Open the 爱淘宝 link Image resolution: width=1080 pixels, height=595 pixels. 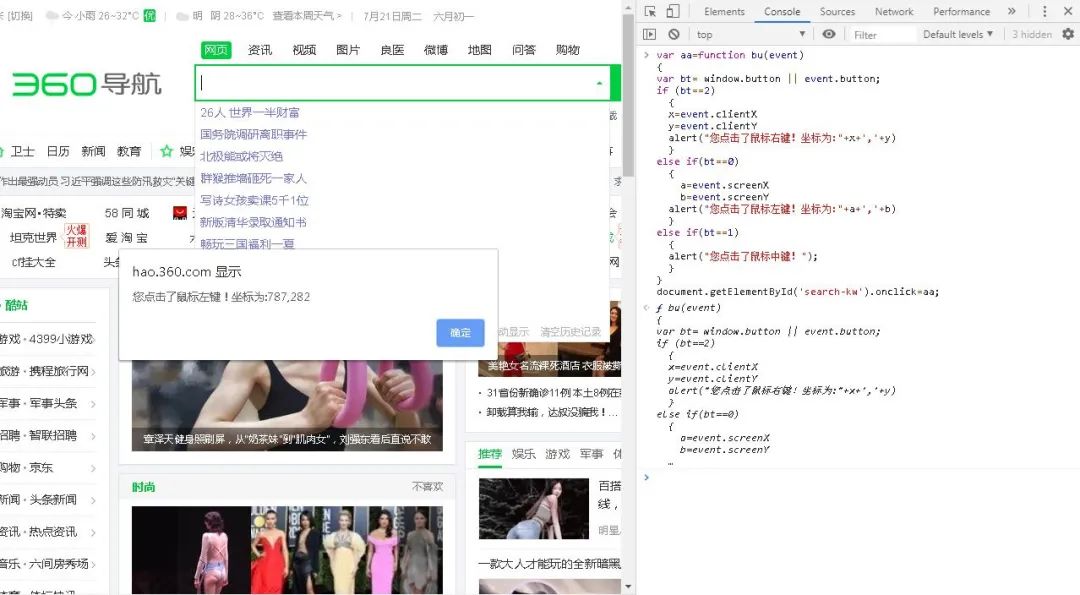(126, 238)
